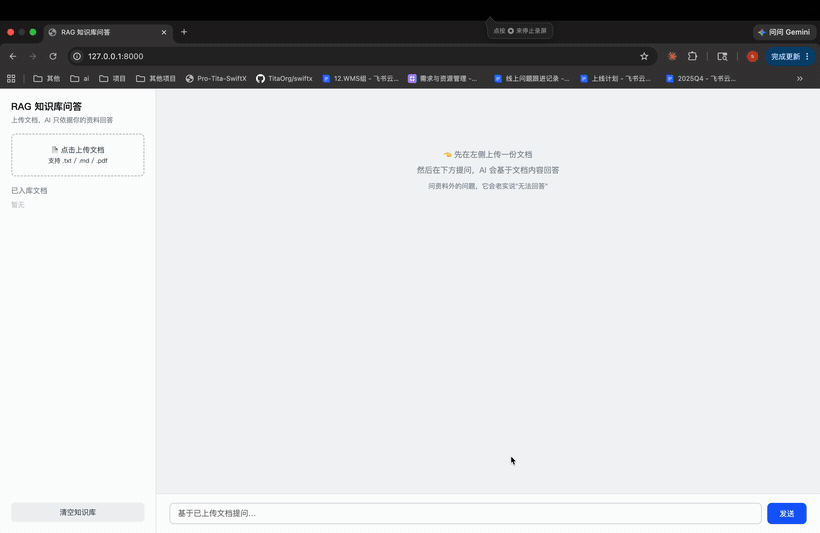Click the site info icon in address bar

[77, 56]
